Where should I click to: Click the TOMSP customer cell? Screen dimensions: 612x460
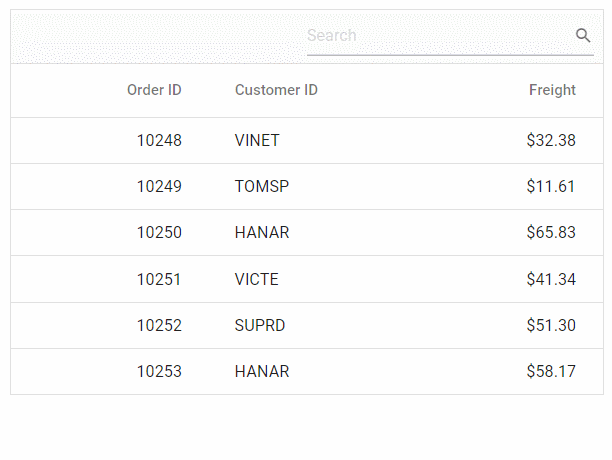(x=262, y=187)
